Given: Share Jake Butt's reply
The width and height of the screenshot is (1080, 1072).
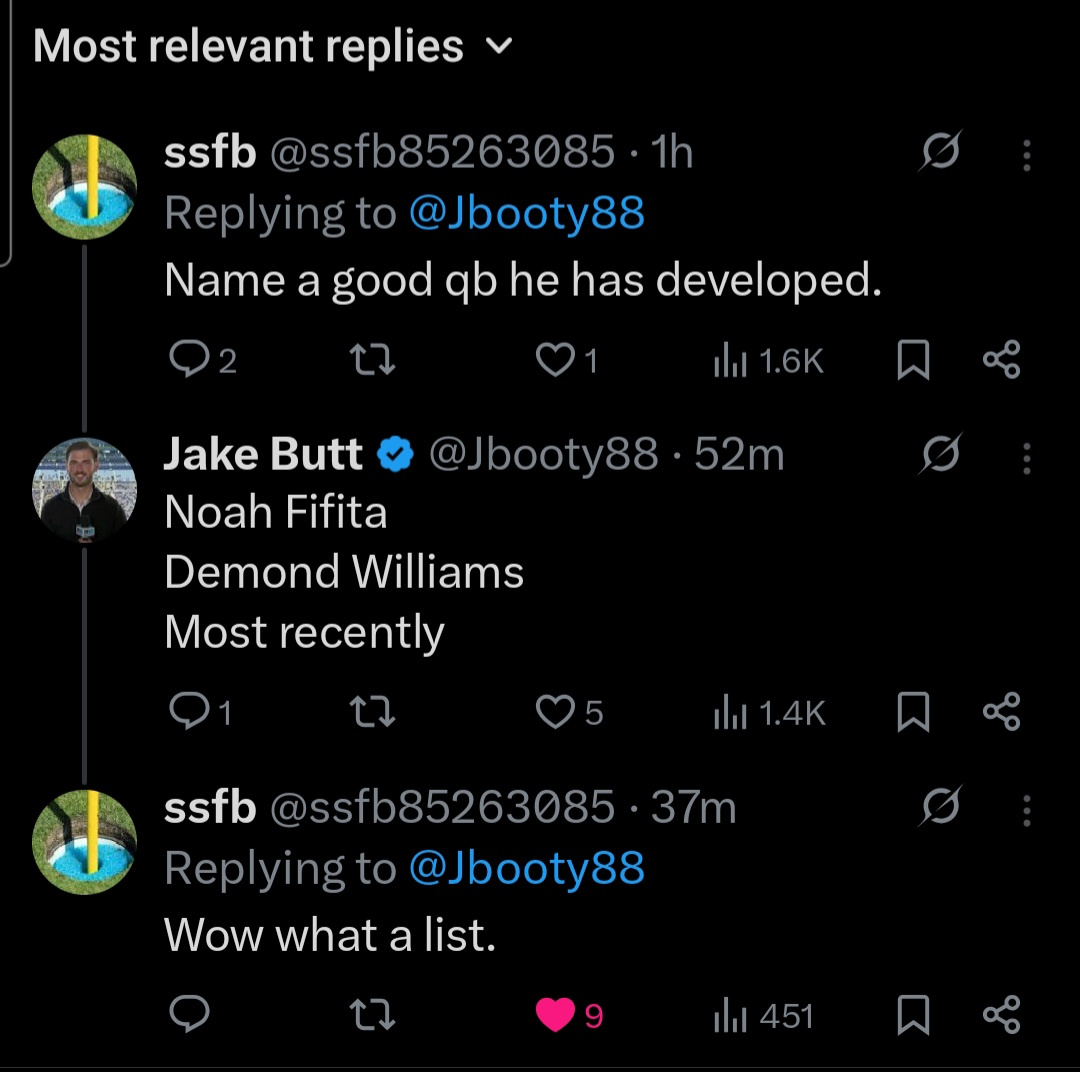Looking at the screenshot, I should pos(1001,712).
